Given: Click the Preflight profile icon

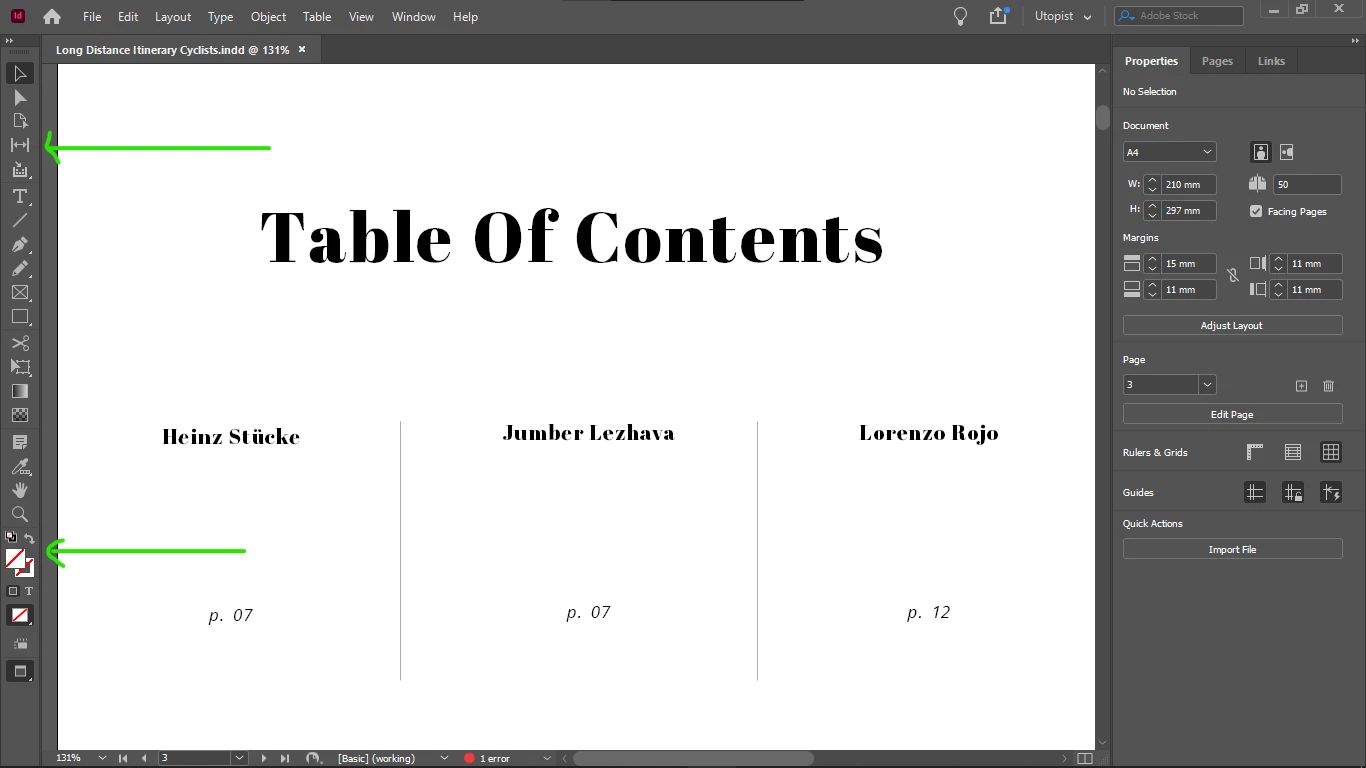Looking at the screenshot, I should (x=313, y=758).
